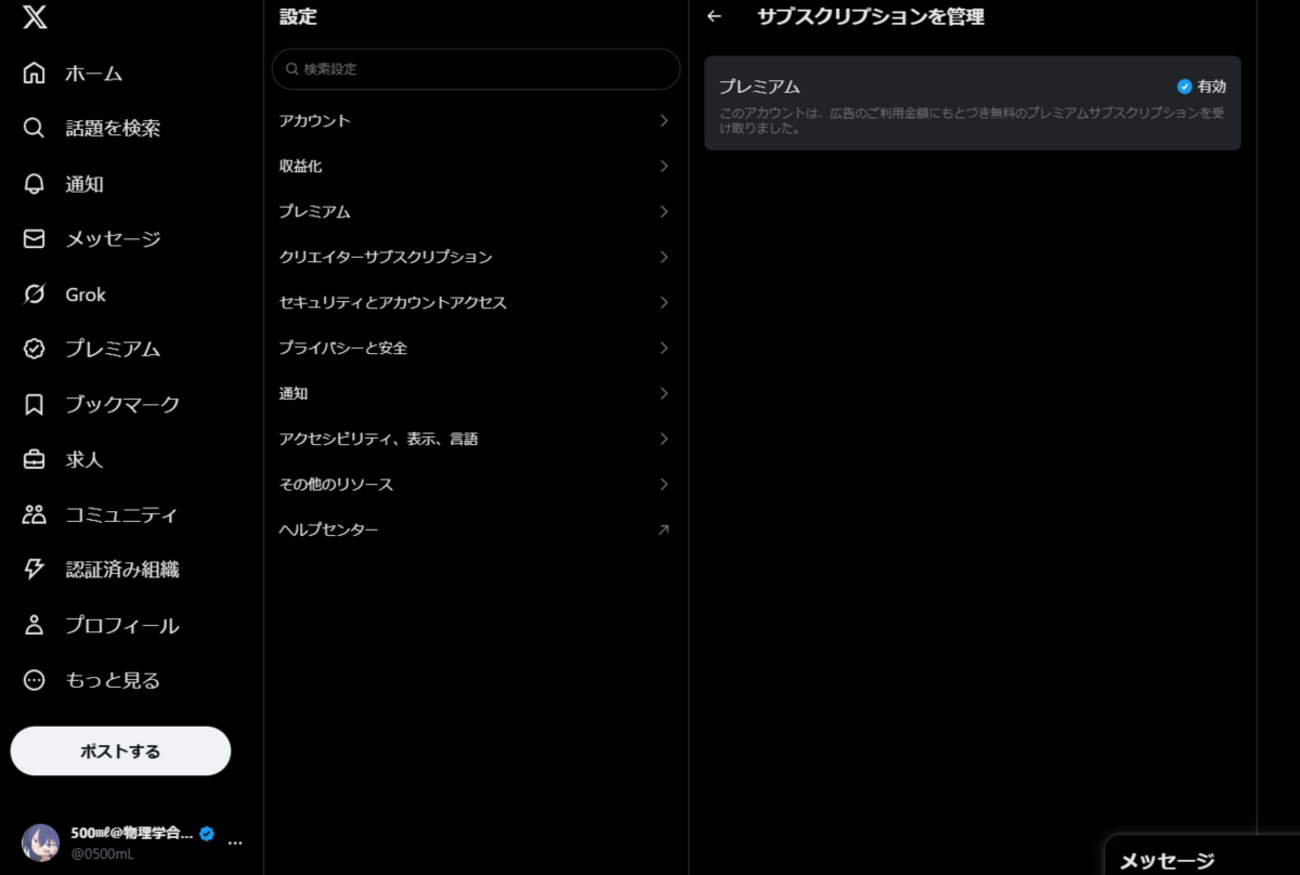Viewport: 1300px width, 875px height.
Task: Expand the アクセシビリティ、表示、言語 chevron
Action: 664,439
